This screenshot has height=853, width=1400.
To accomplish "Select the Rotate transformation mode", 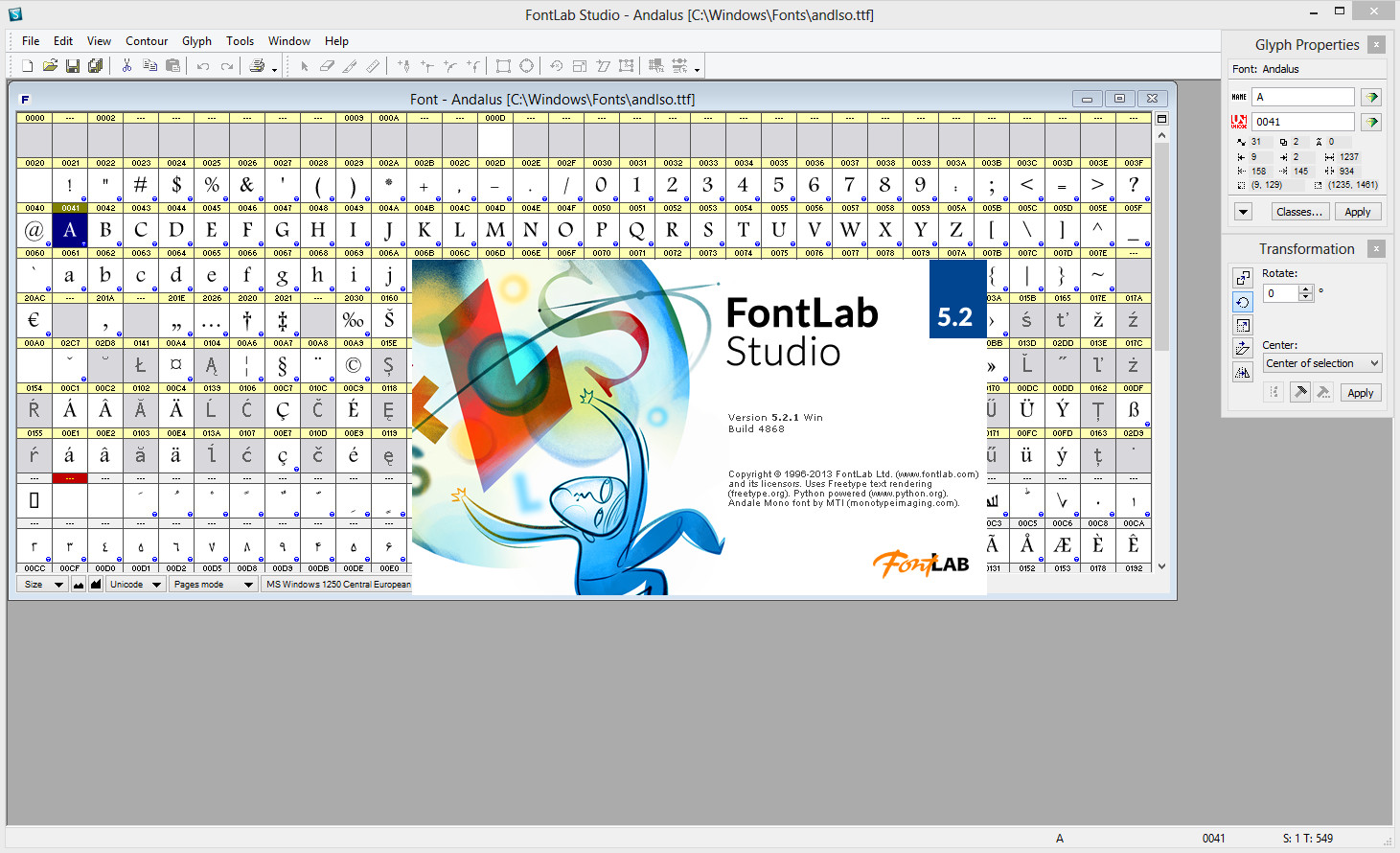I will [1243, 302].
